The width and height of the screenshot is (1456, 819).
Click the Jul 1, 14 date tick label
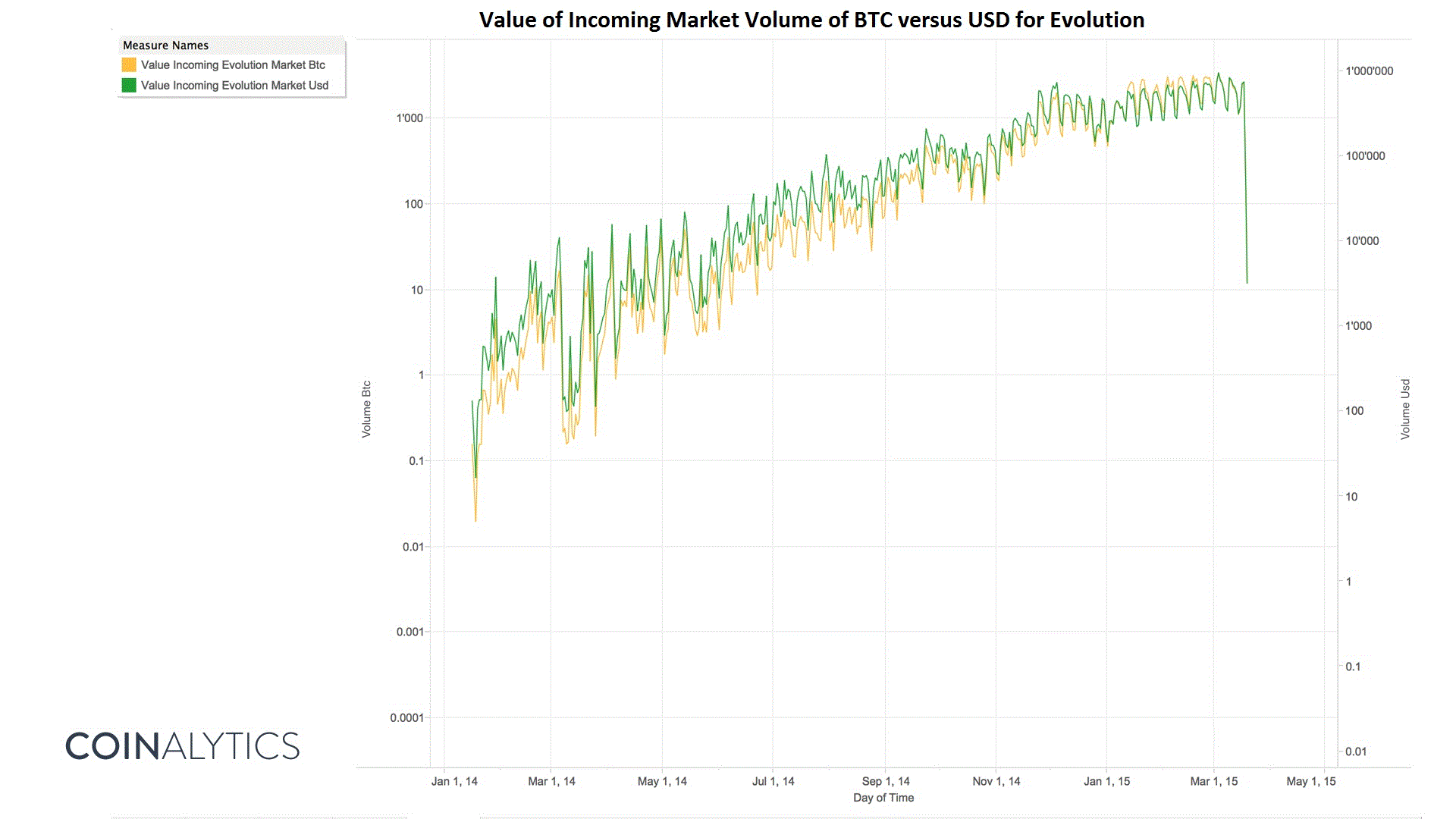pos(773,781)
